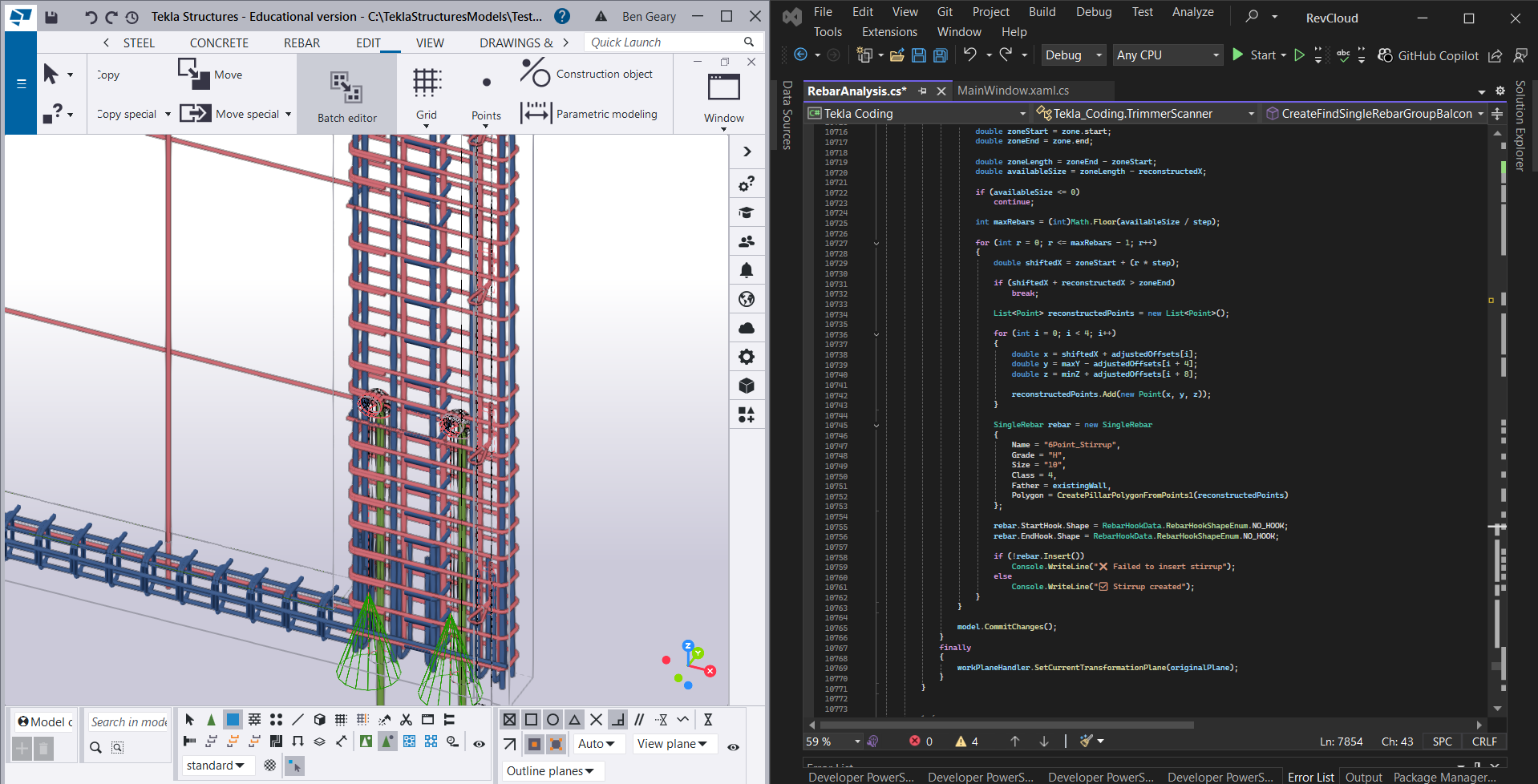
Task: Click the Tekla Help question mark icon
Action: click(x=563, y=16)
